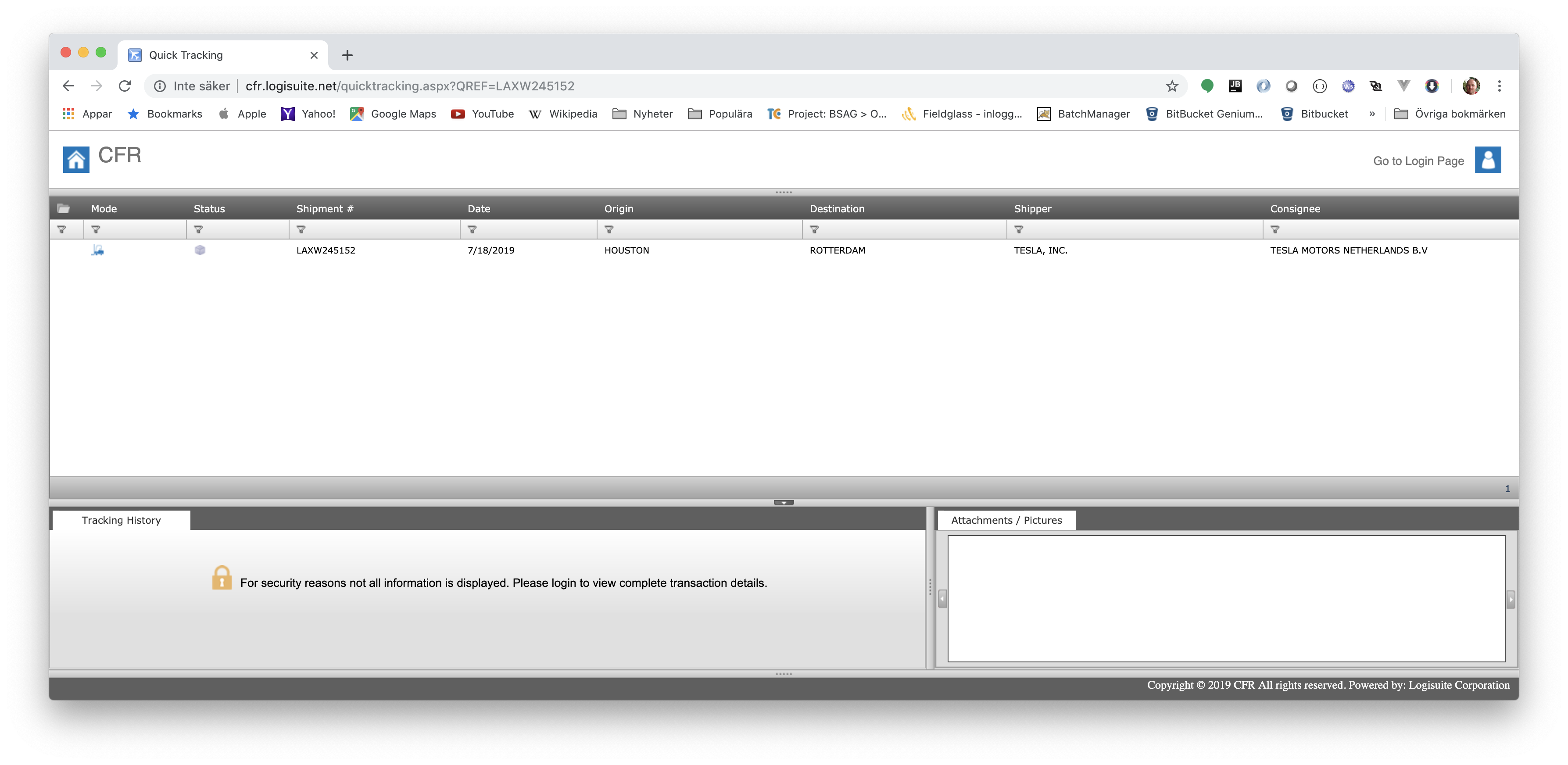
Task: Bookmark this page with star icon
Action: point(1172,86)
